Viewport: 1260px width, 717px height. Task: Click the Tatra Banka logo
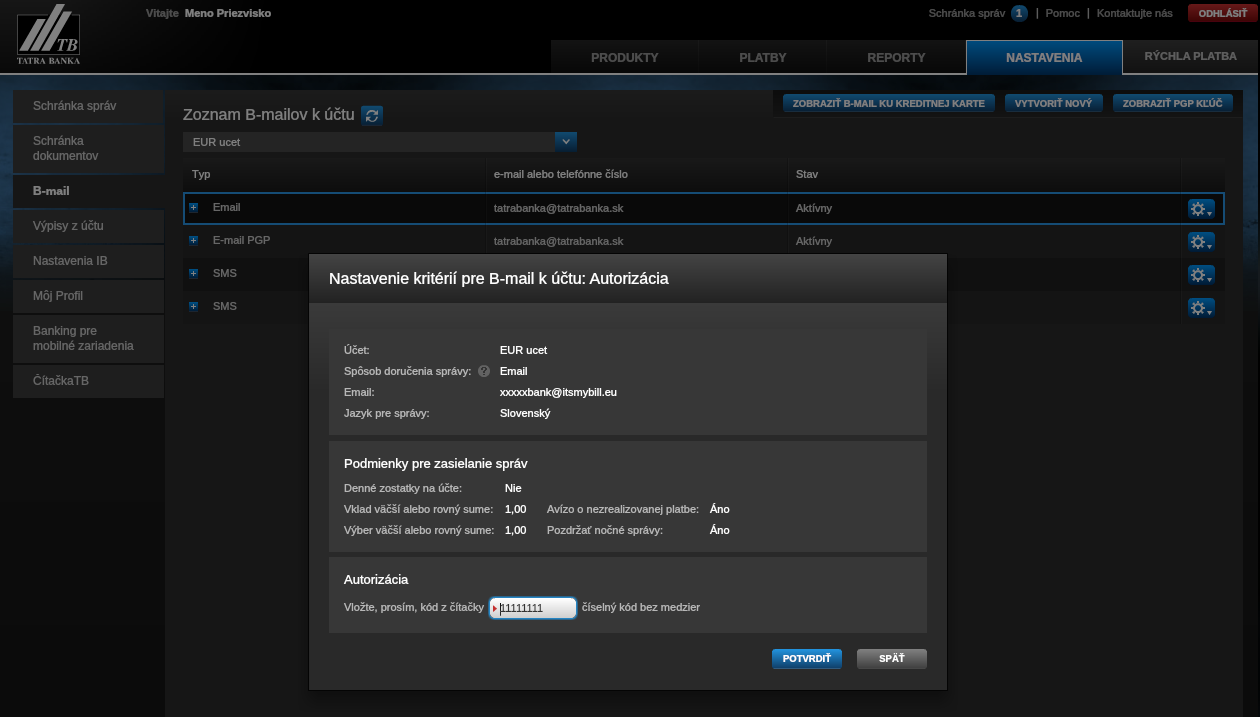pyautogui.click(x=48, y=38)
